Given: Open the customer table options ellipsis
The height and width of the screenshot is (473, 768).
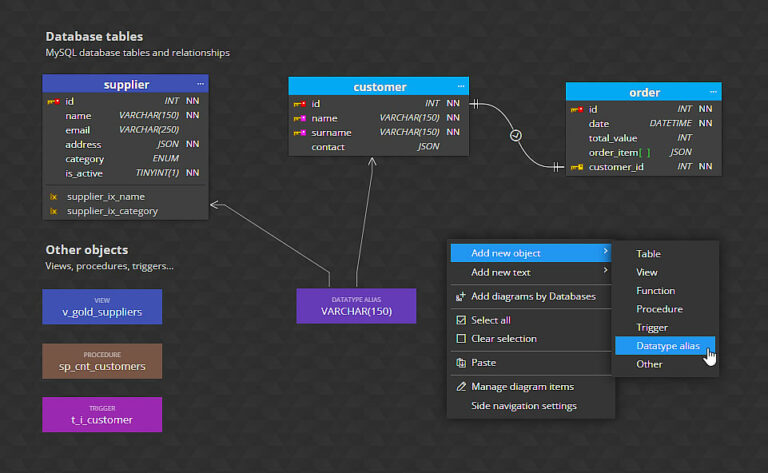Looking at the screenshot, I should coord(461,86).
